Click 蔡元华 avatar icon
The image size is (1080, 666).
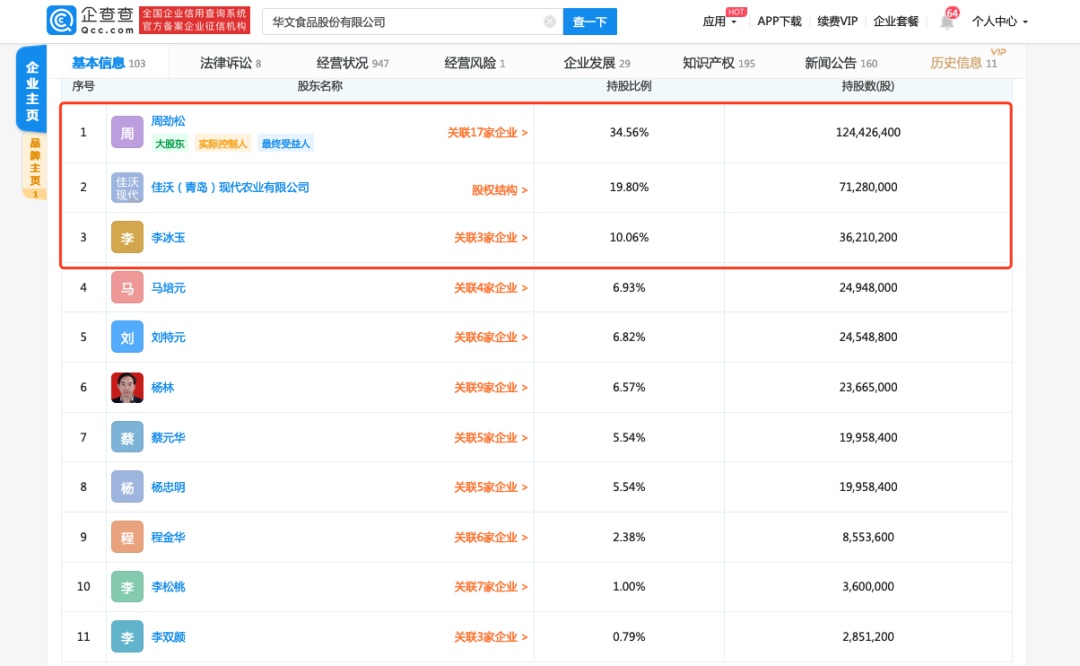(x=127, y=437)
